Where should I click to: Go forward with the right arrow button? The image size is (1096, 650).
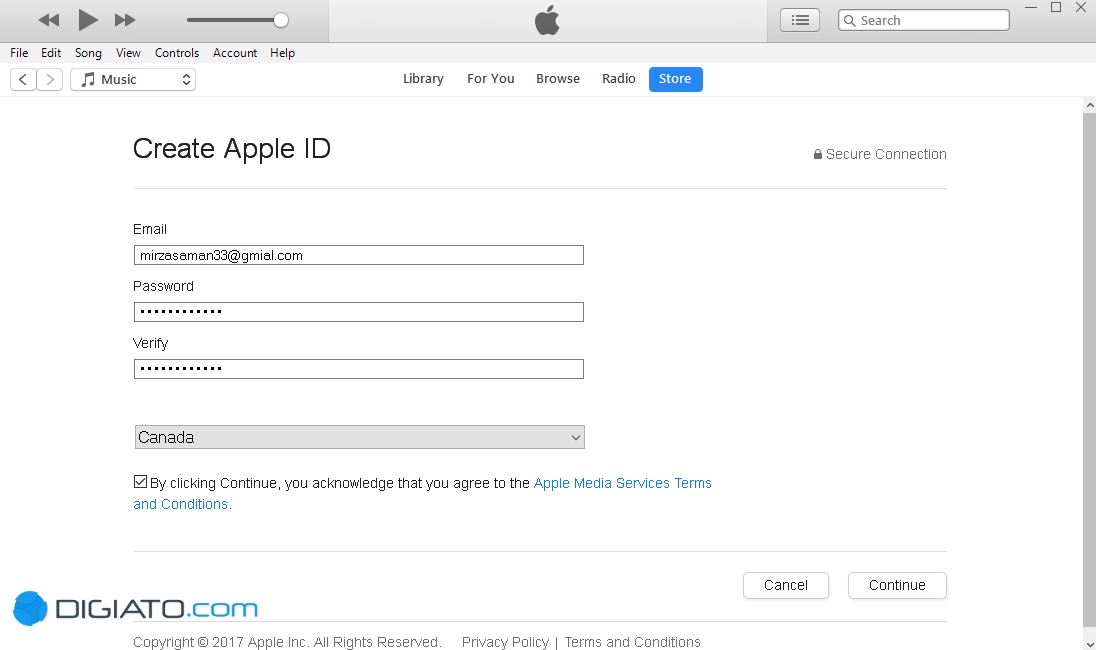point(50,80)
